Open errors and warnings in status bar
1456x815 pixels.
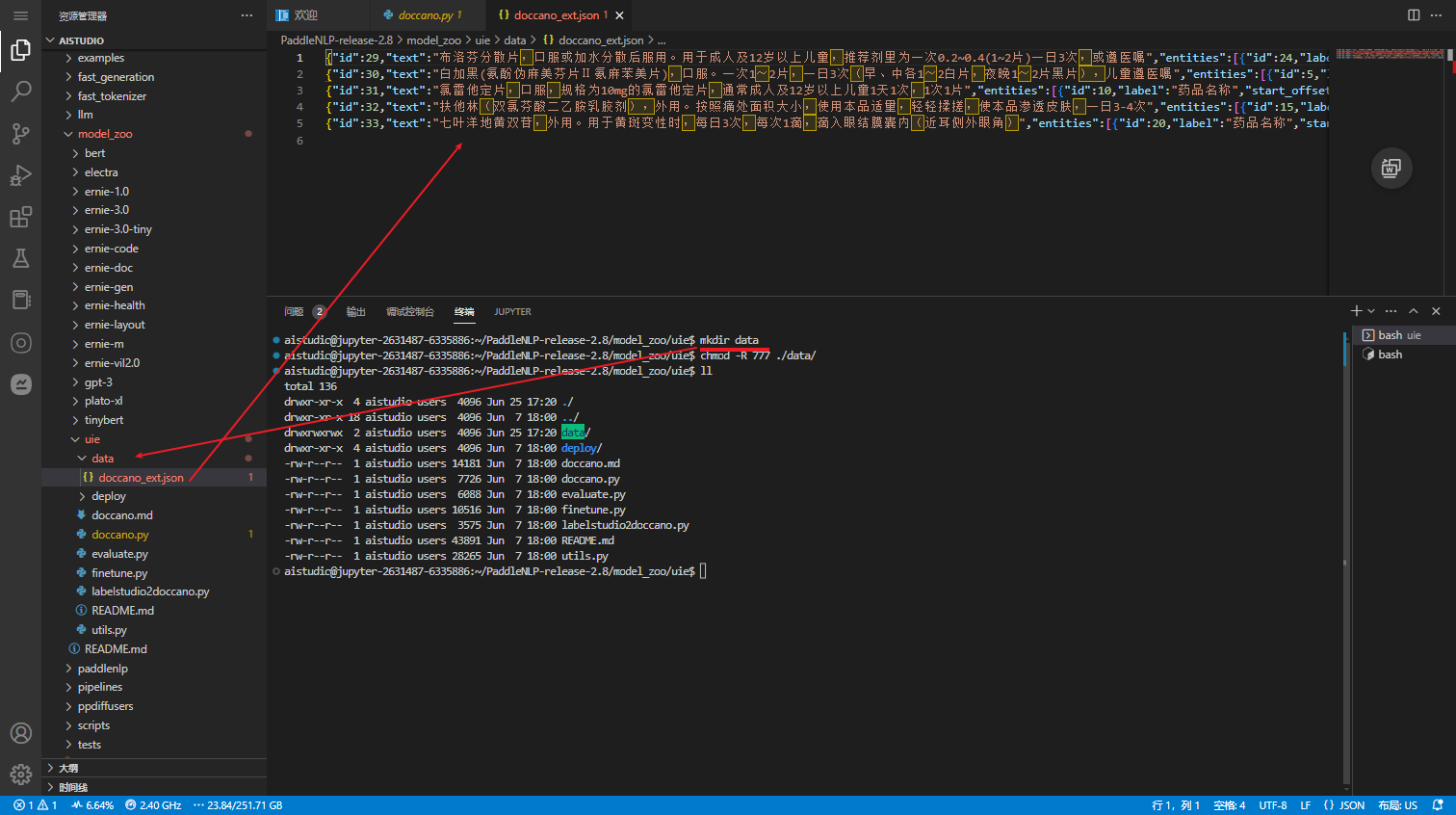[36, 805]
